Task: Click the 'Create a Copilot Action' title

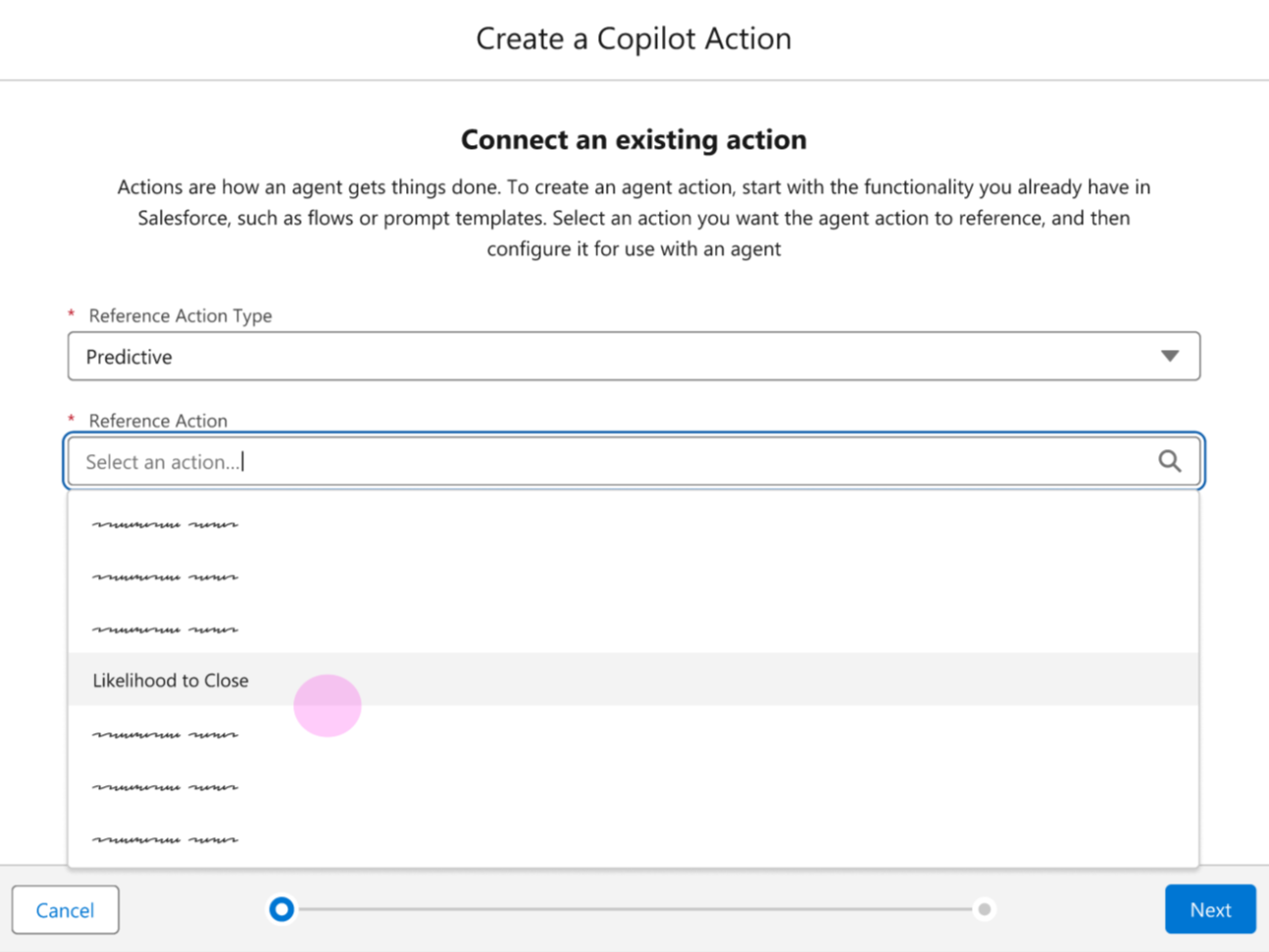Action: (x=634, y=38)
